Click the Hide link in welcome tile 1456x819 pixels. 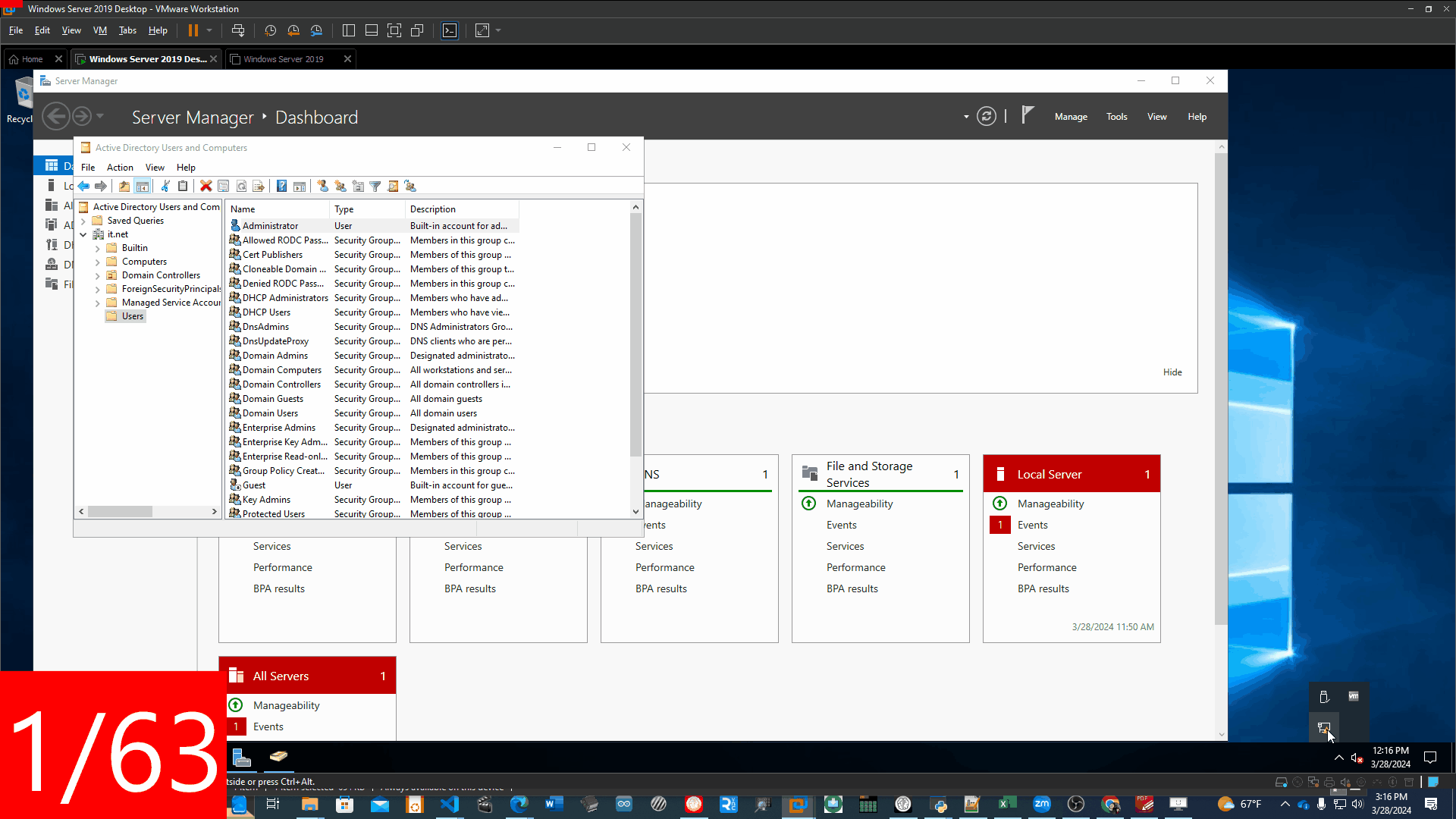point(1172,372)
